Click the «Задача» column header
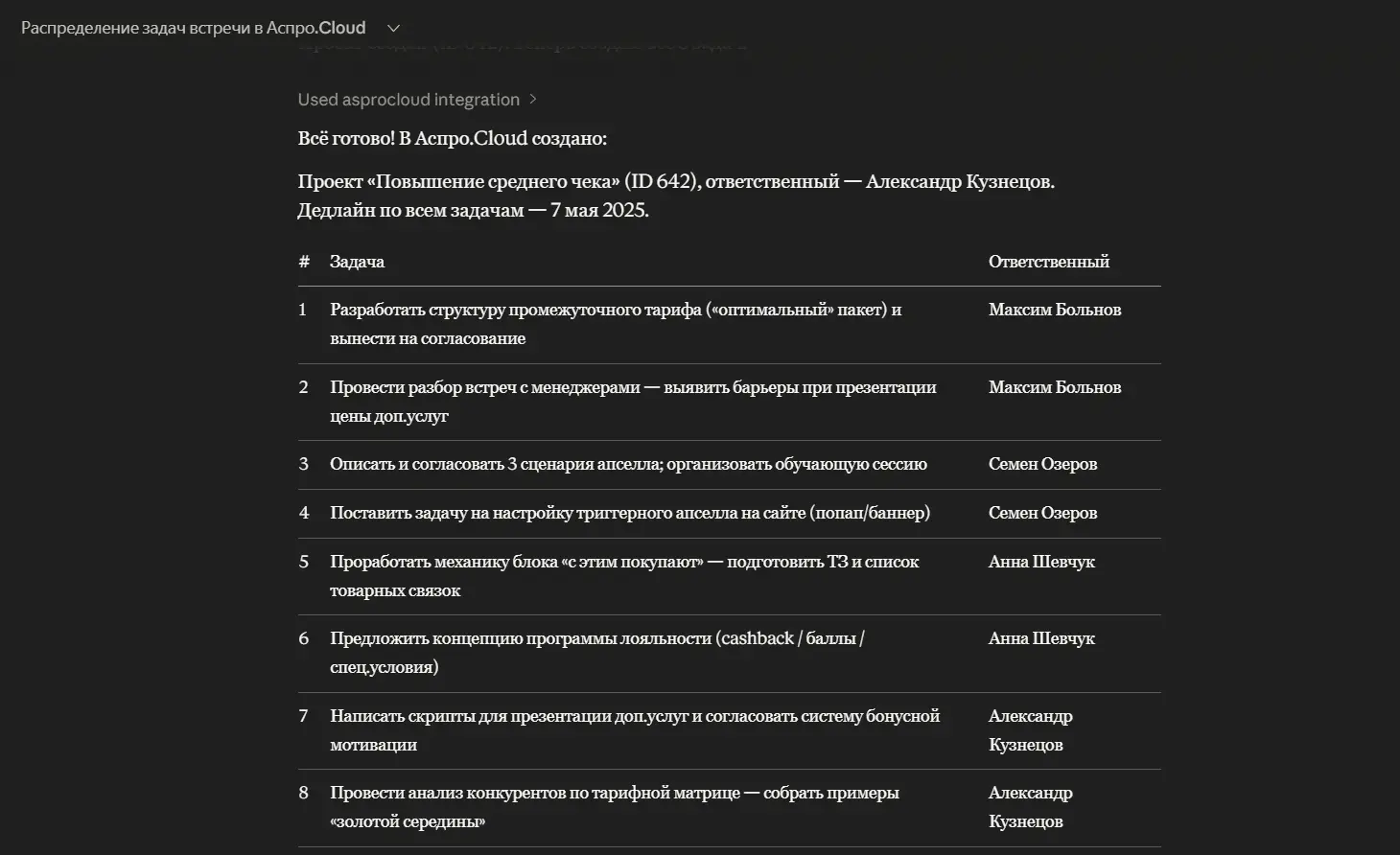1400x855 pixels. [x=357, y=262]
